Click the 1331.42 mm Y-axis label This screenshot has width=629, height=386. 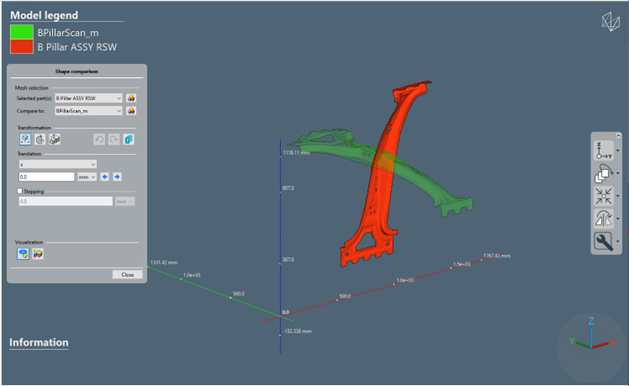164,262
